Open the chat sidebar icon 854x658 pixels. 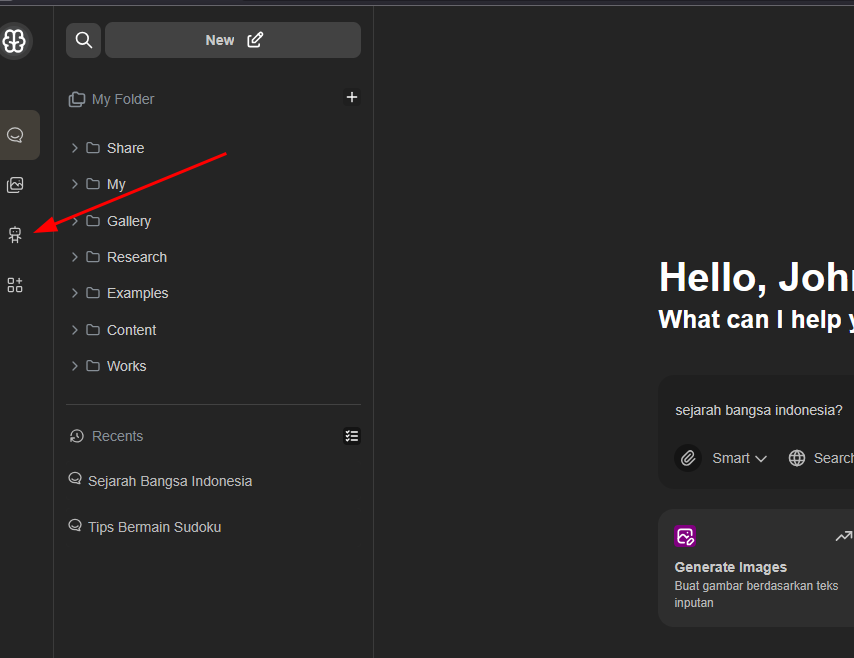click(x=15, y=135)
